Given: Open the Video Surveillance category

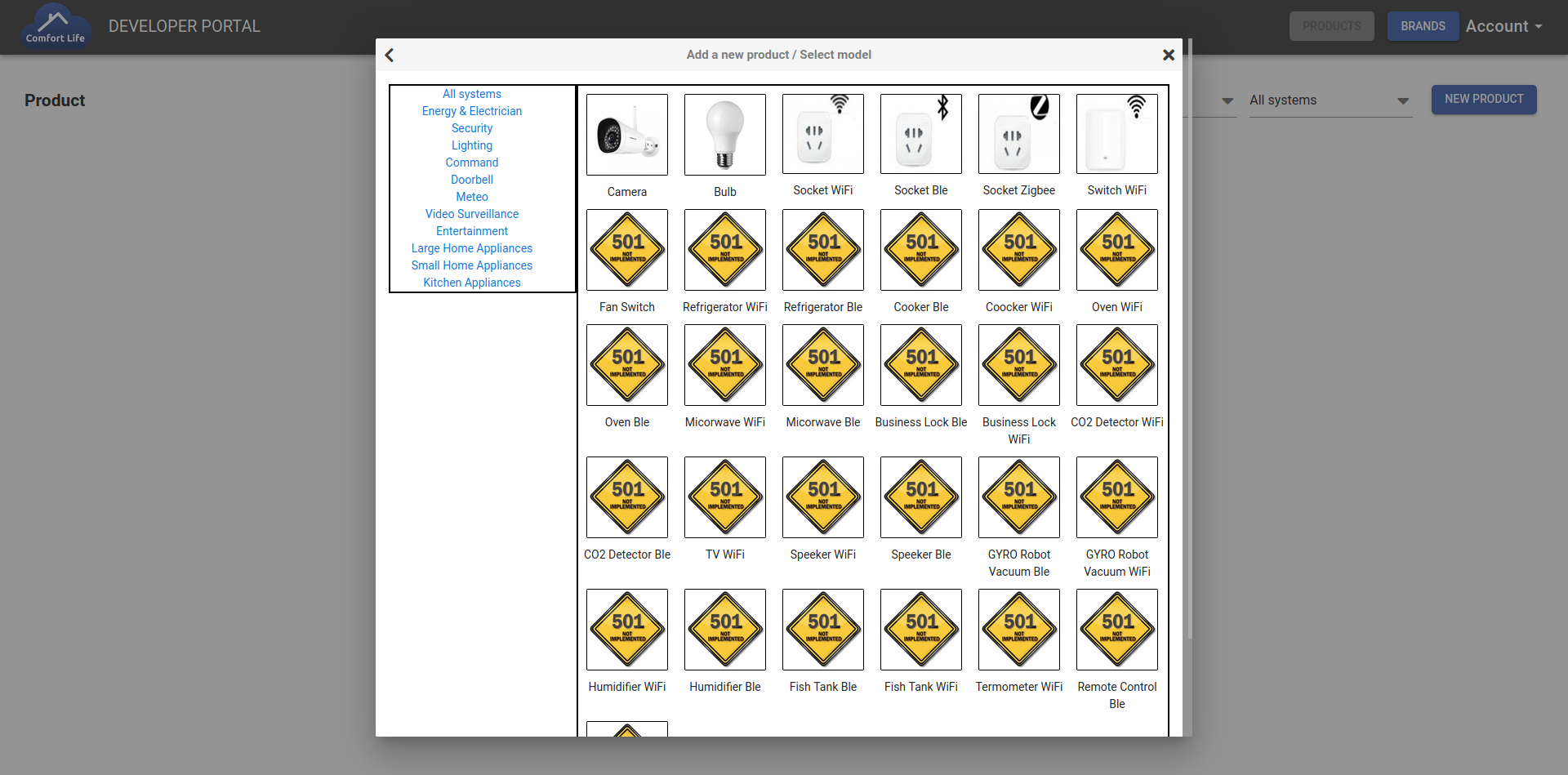Looking at the screenshot, I should (x=472, y=214).
